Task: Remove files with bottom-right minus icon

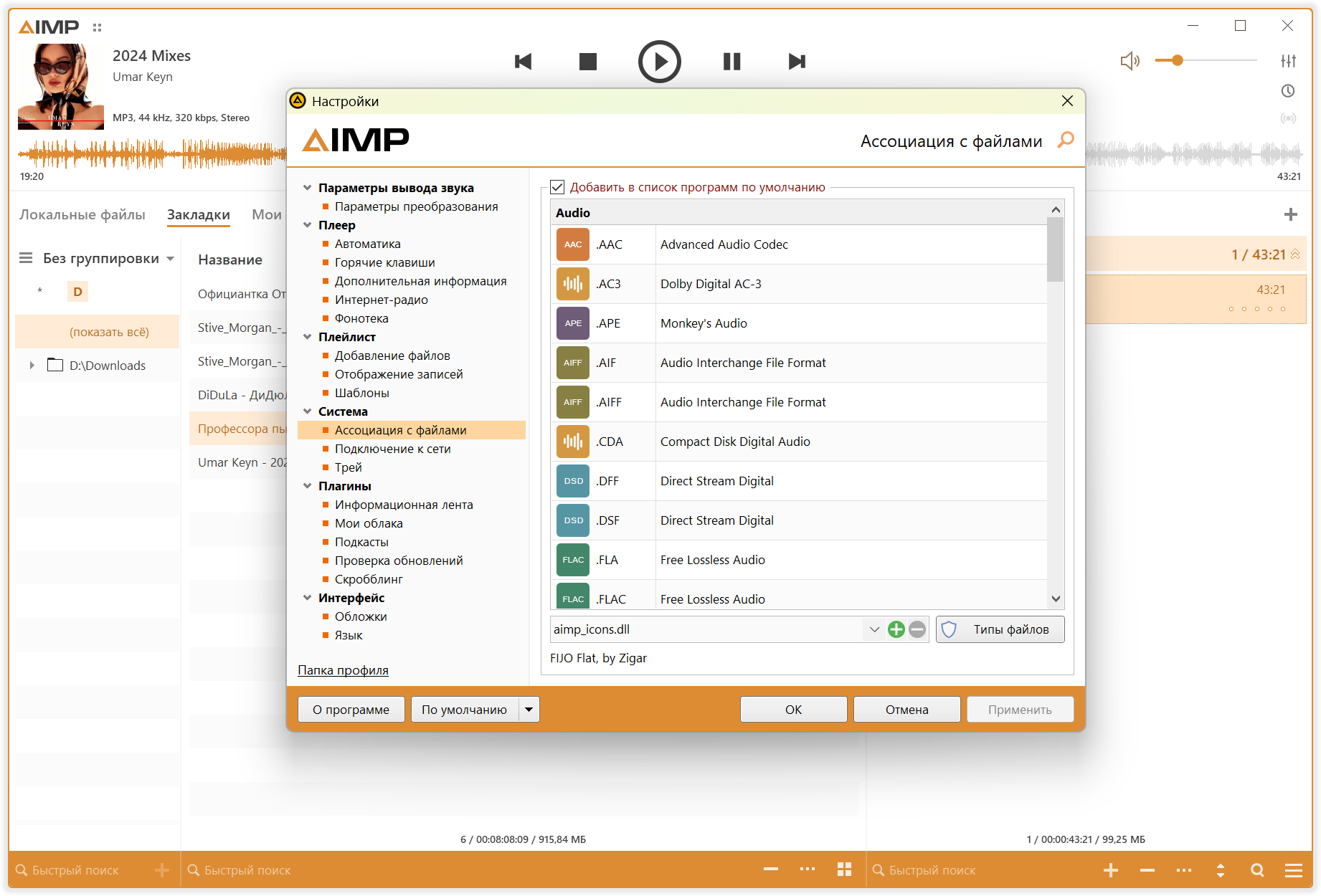Action: click(x=1147, y=870)
